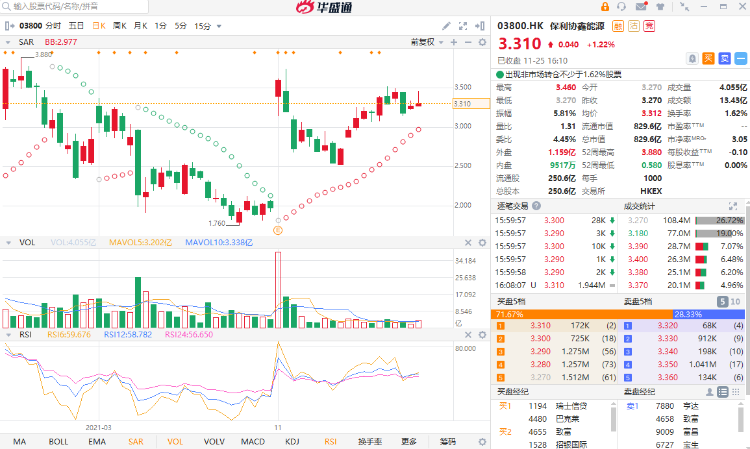This screenshot has height=449, width=750.
Task: Open customer service headset icon
Action: pyautogui.click(x=621, y=7)
